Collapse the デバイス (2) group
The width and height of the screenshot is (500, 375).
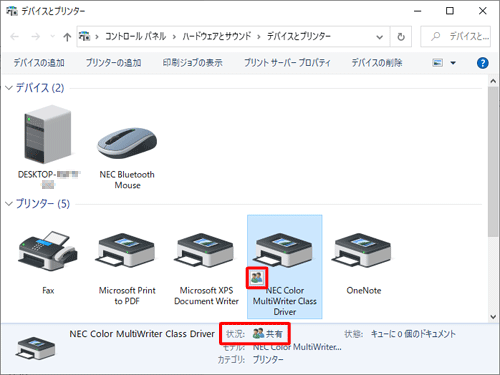pyautogui.click(x=9, y=88)
